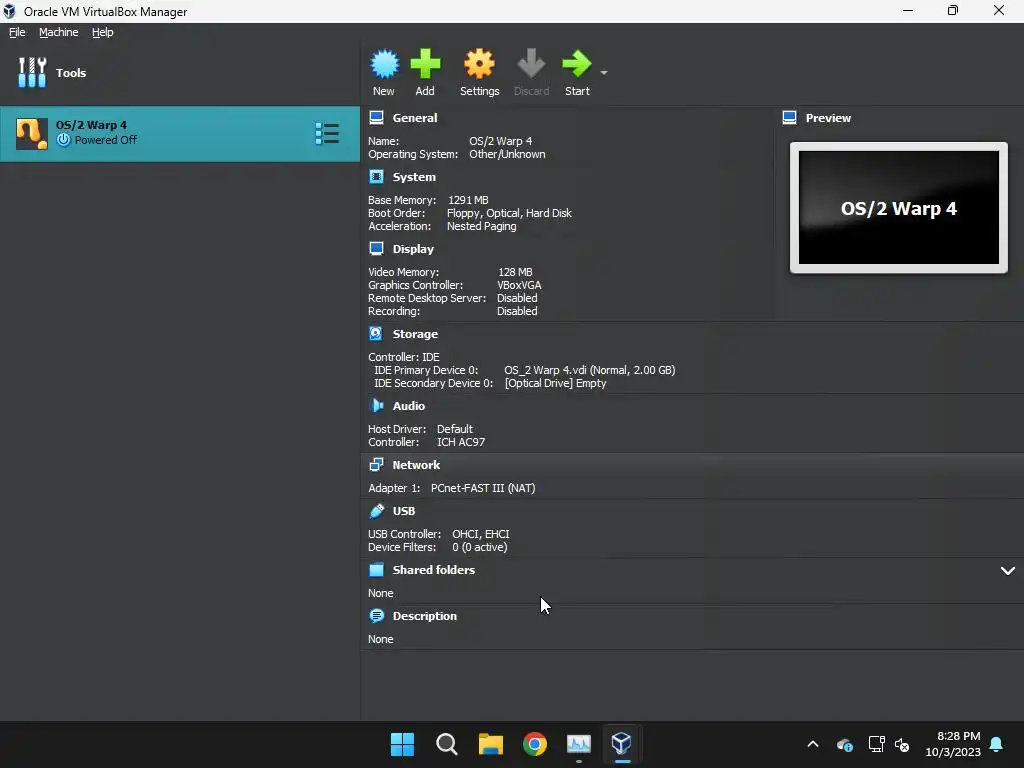The width and height of the screenshot is (1024, 768).
Task: Open Settings via the gear icon
Action: pos(479,64)
